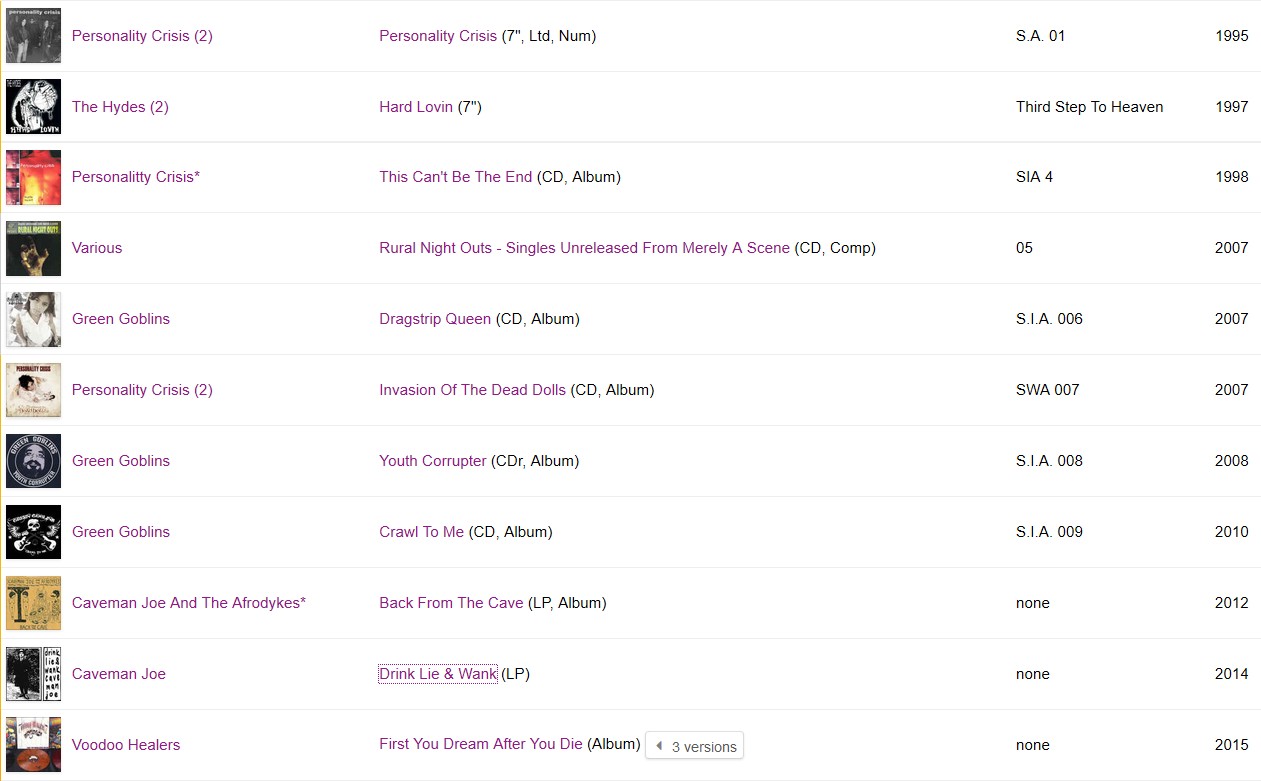Open the Hard Lovin release page

click(415, 106)
